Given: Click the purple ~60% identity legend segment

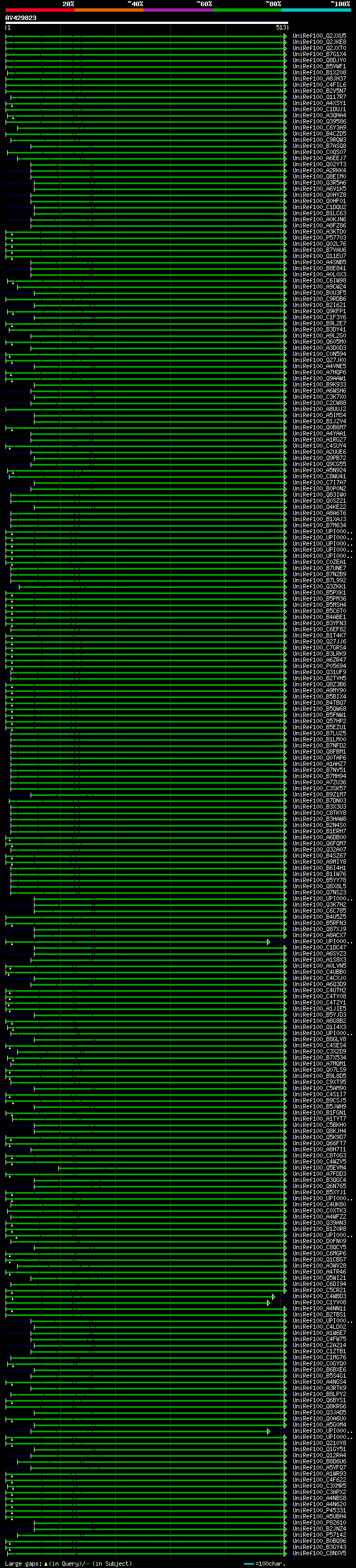Looking at the screenshot, I should coord(177,10).
